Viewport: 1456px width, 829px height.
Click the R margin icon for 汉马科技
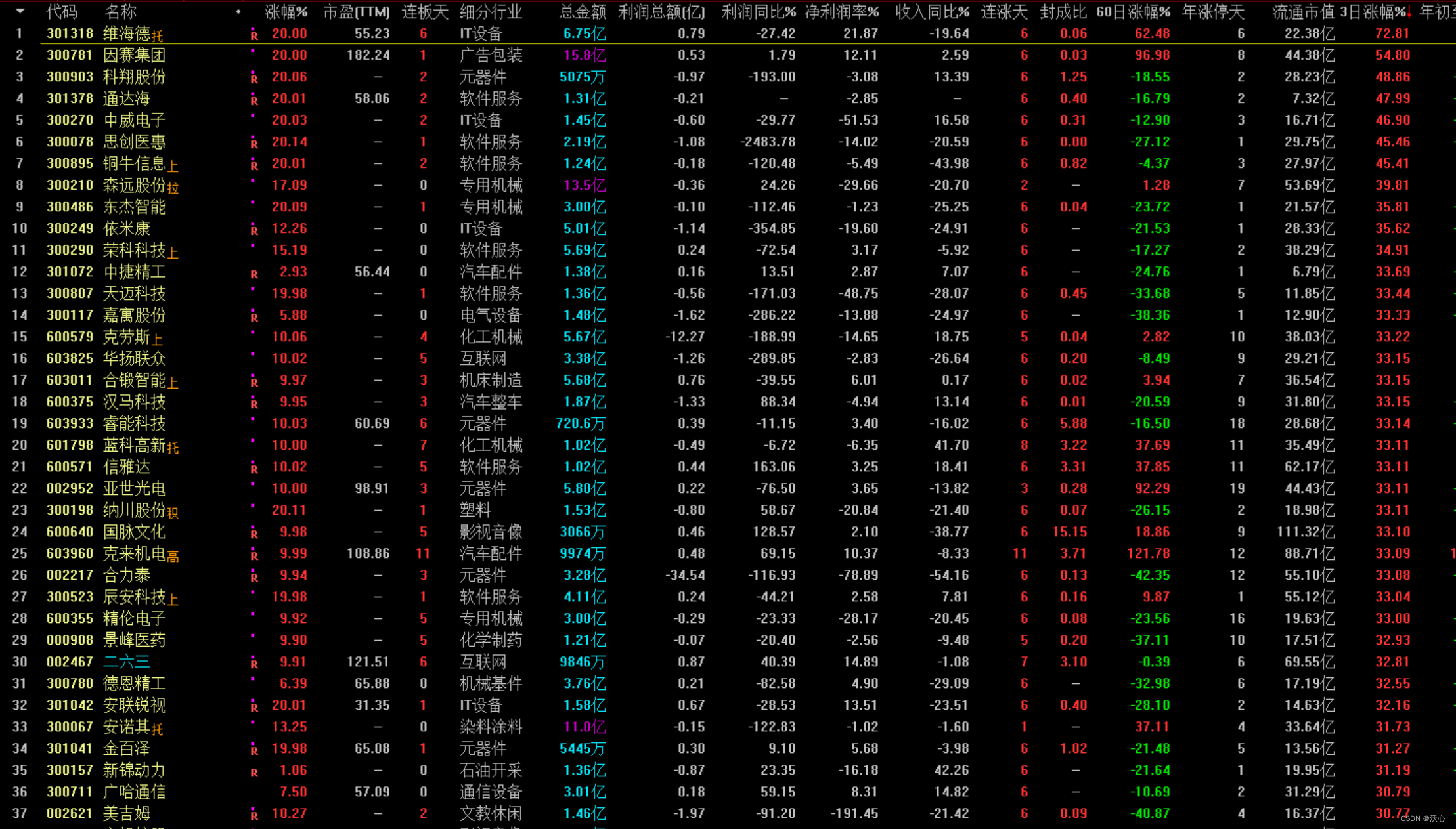click(x=254, y=404)
